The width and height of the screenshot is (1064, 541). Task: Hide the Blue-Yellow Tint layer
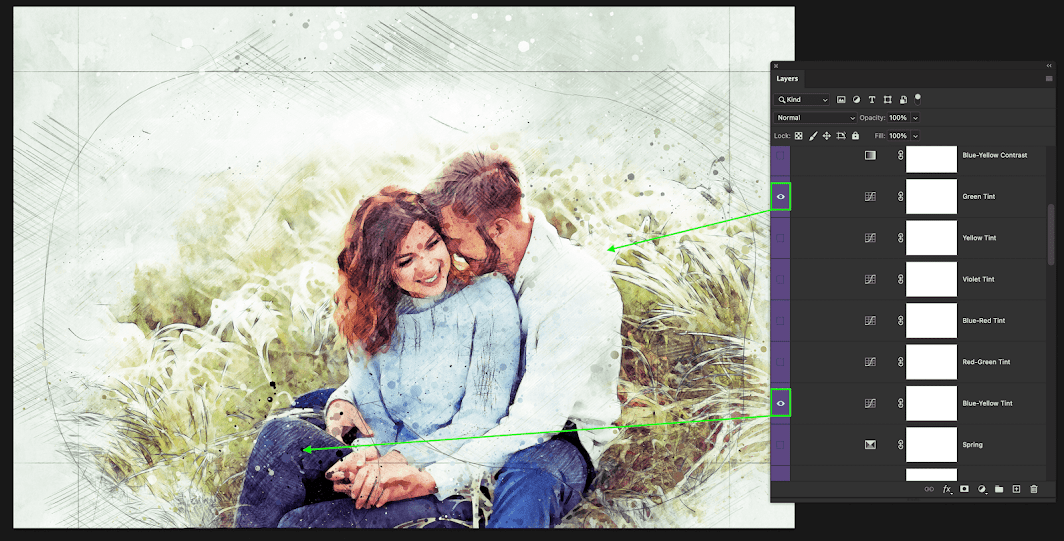click(780, 403)
